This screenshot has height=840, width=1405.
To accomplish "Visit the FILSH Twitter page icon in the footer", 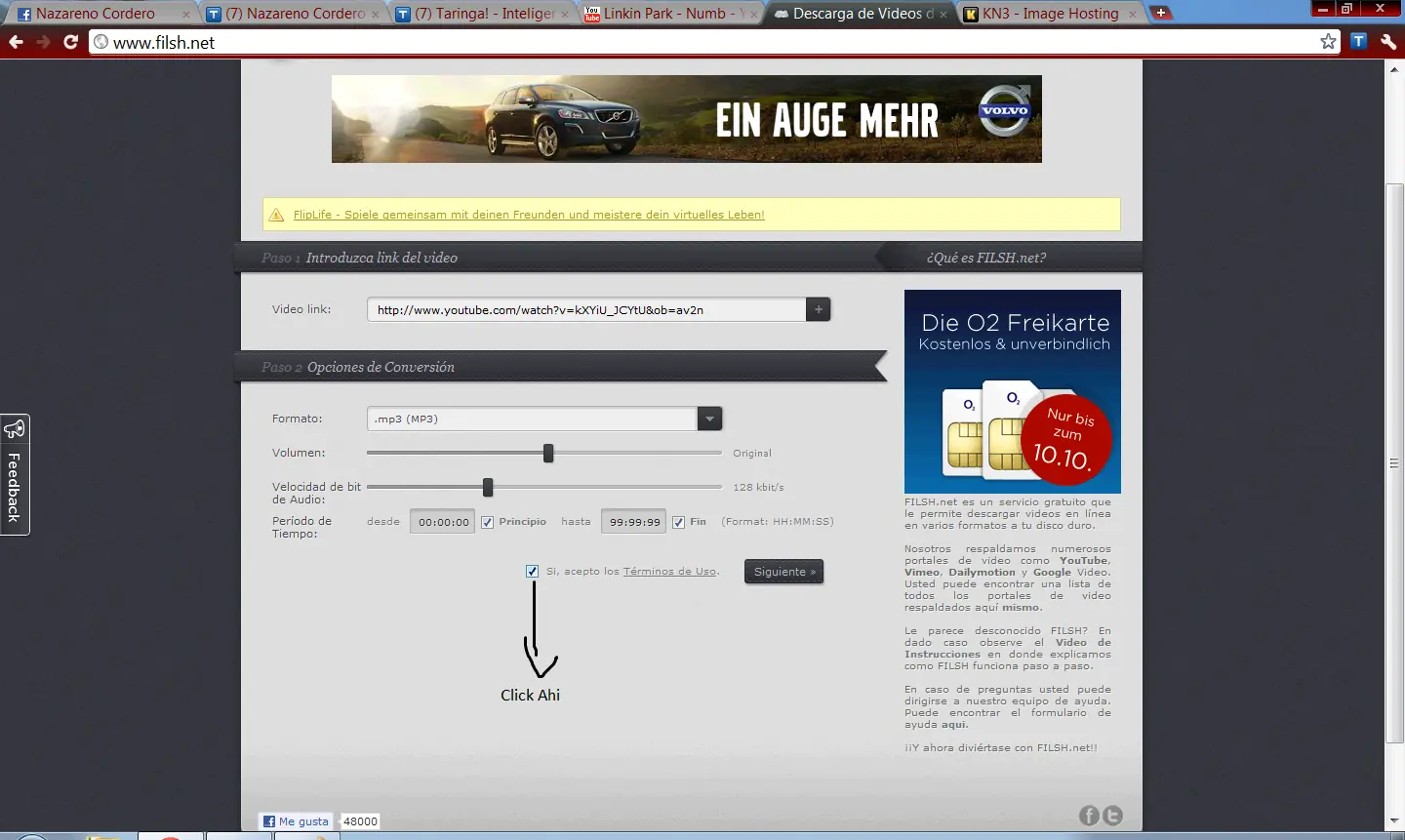I will click(x=1112, y=816).
